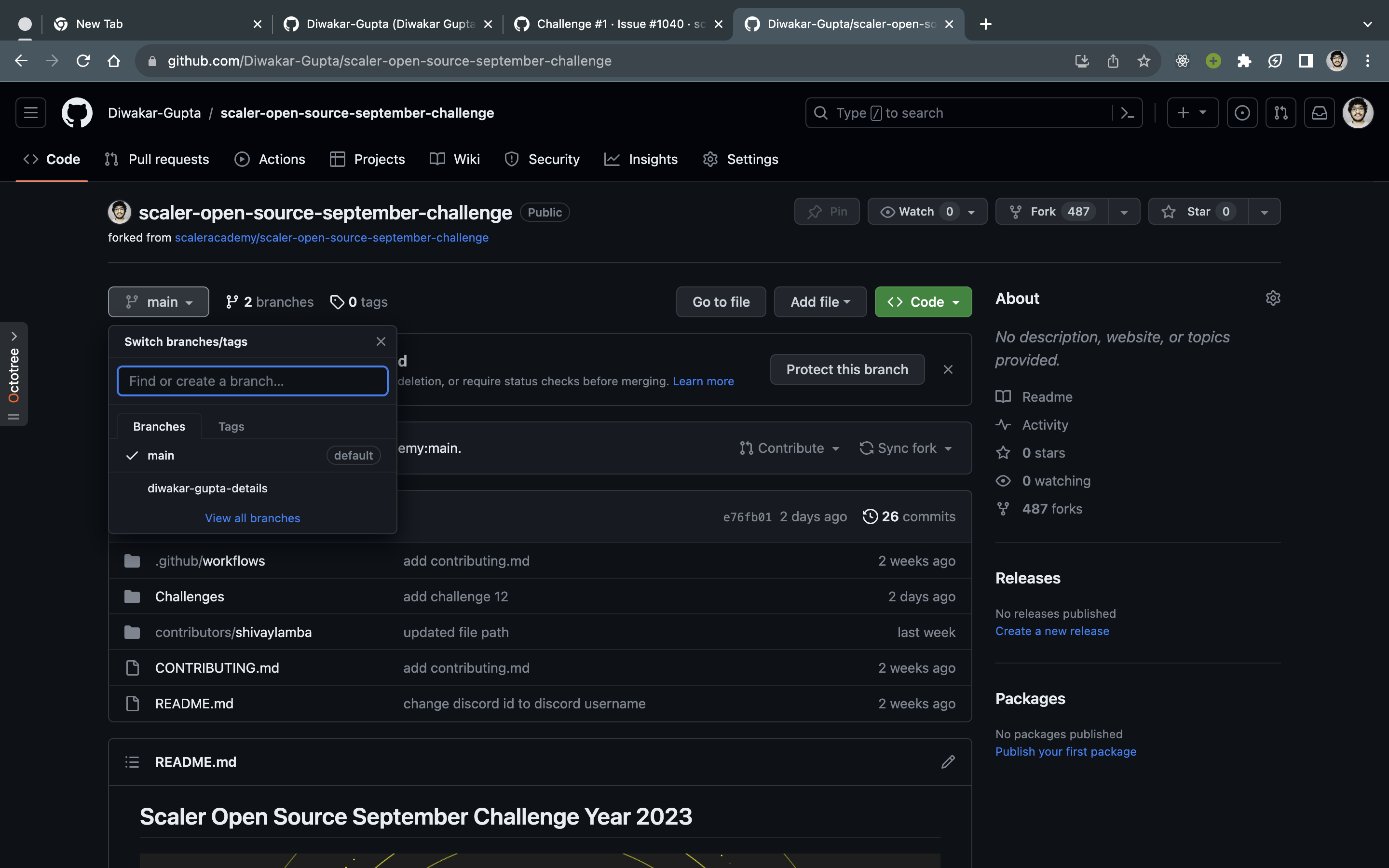Screen dimensions: 1389x868
Task: Open the hamburger navigation menu icon
Action: pyautogui.click(x=30, y=112)
